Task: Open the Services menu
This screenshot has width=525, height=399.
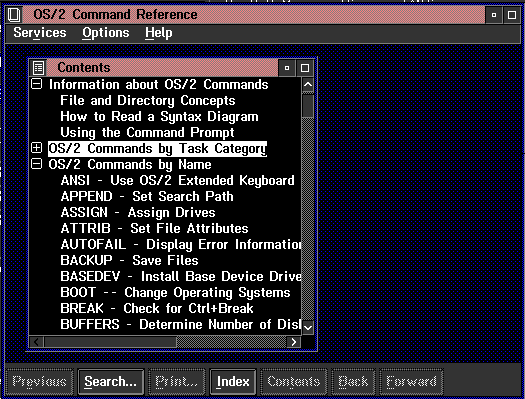Action: tap(40, 33)
